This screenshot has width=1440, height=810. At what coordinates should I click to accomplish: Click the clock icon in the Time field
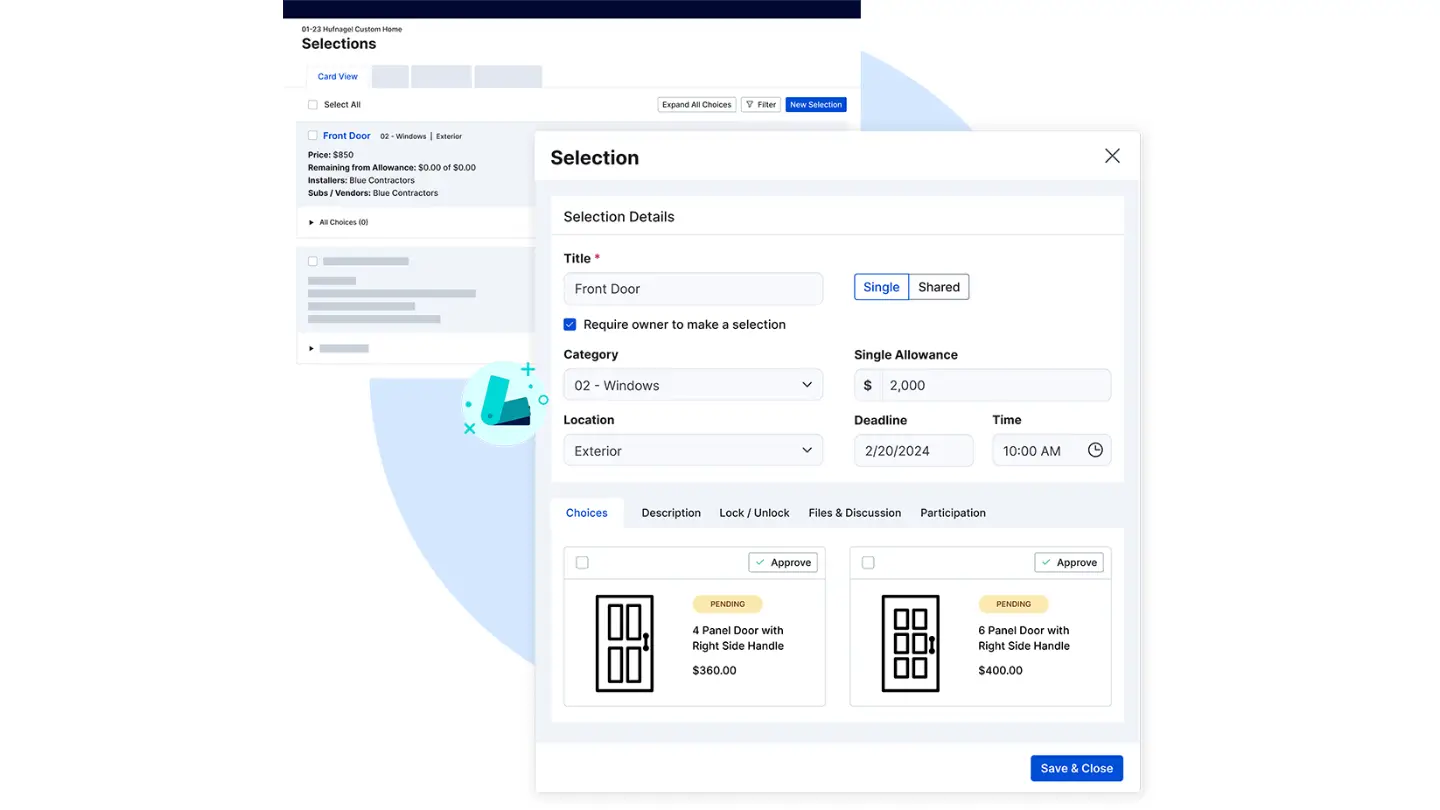(1095, 450)
